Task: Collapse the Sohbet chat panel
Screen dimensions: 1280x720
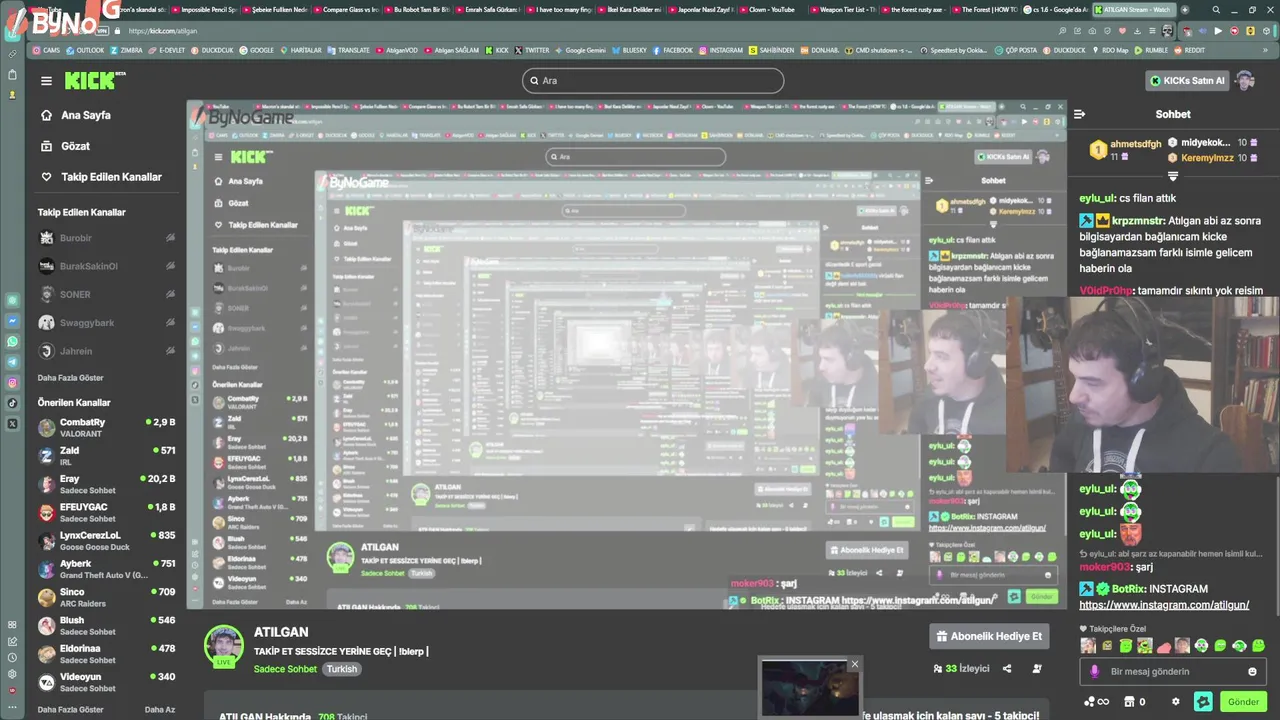Action: click(1080, 114)
